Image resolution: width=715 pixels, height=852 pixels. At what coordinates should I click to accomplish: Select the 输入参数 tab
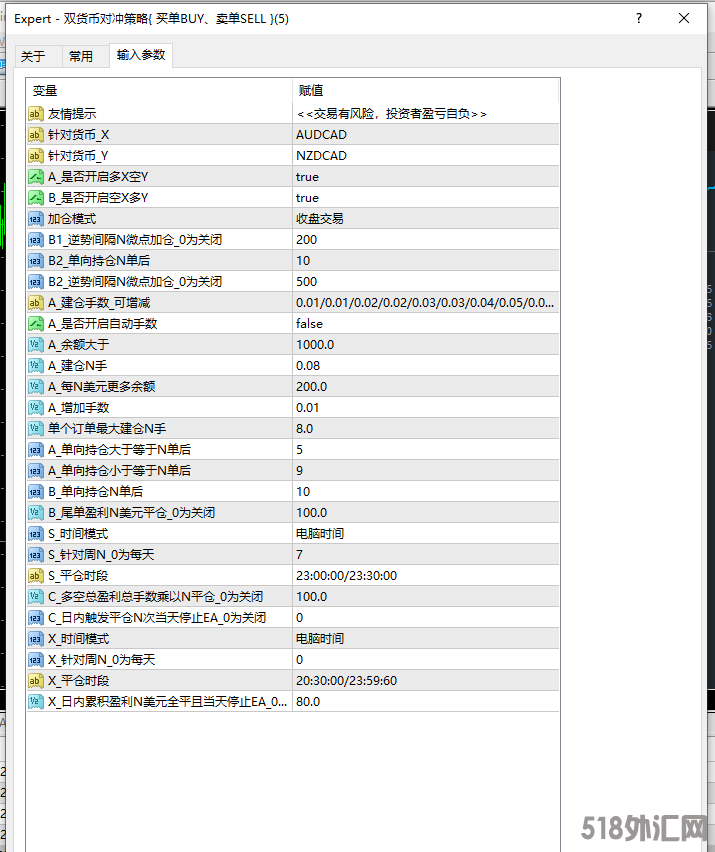click(141, 55)
